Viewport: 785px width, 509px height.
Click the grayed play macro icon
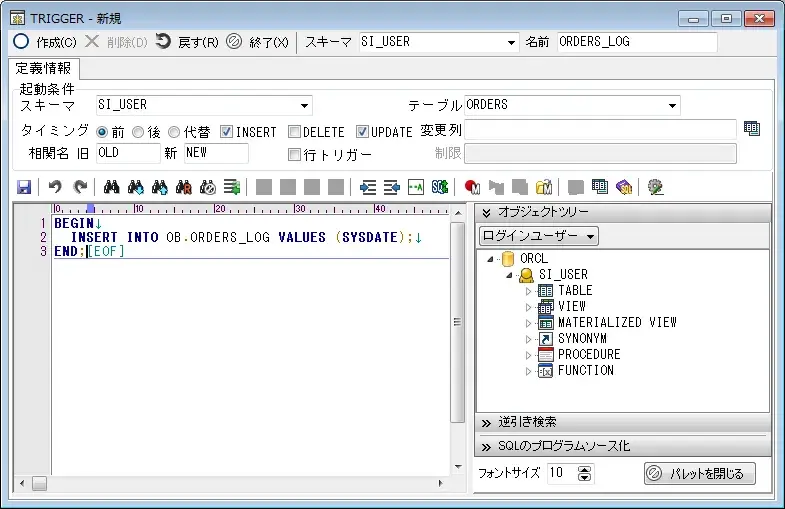(496, 187)
